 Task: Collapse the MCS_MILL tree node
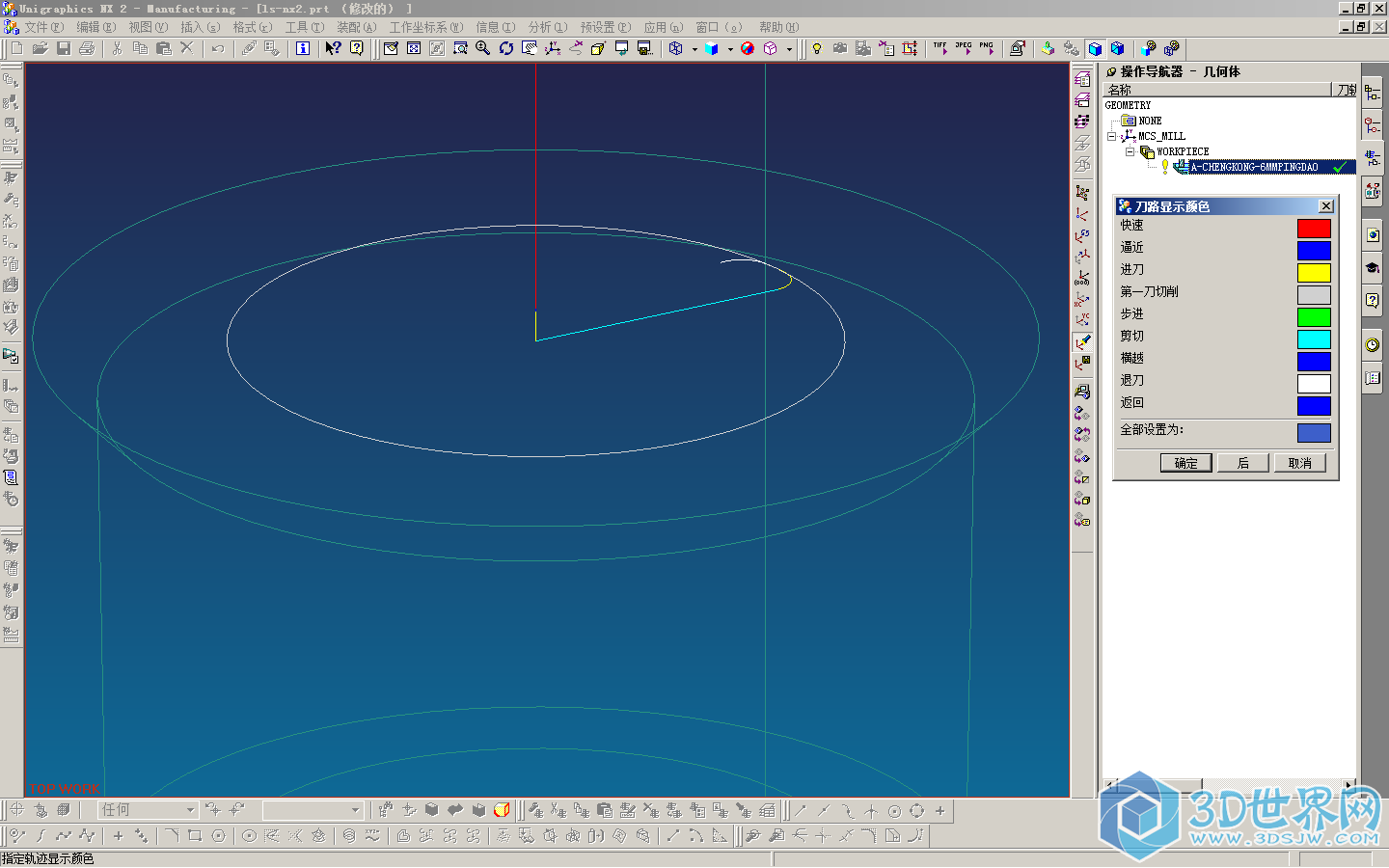point(1112,136)
